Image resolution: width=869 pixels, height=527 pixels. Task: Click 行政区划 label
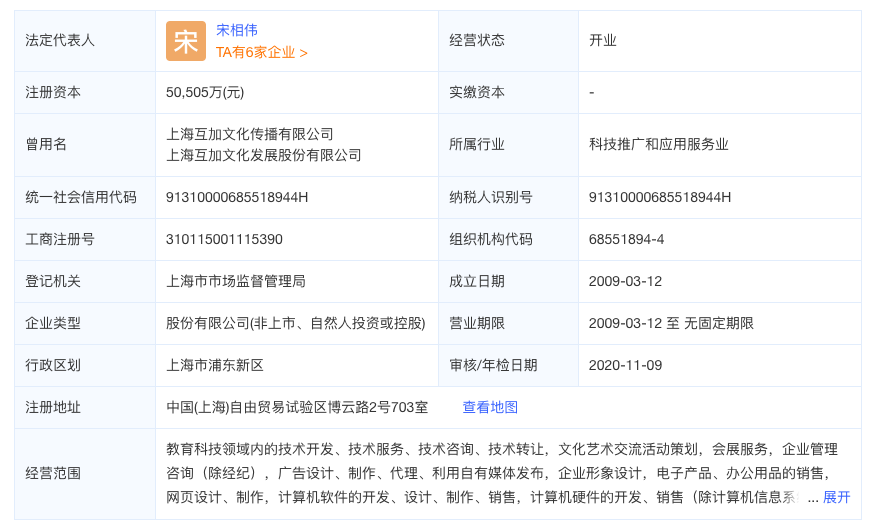[53, 366]
